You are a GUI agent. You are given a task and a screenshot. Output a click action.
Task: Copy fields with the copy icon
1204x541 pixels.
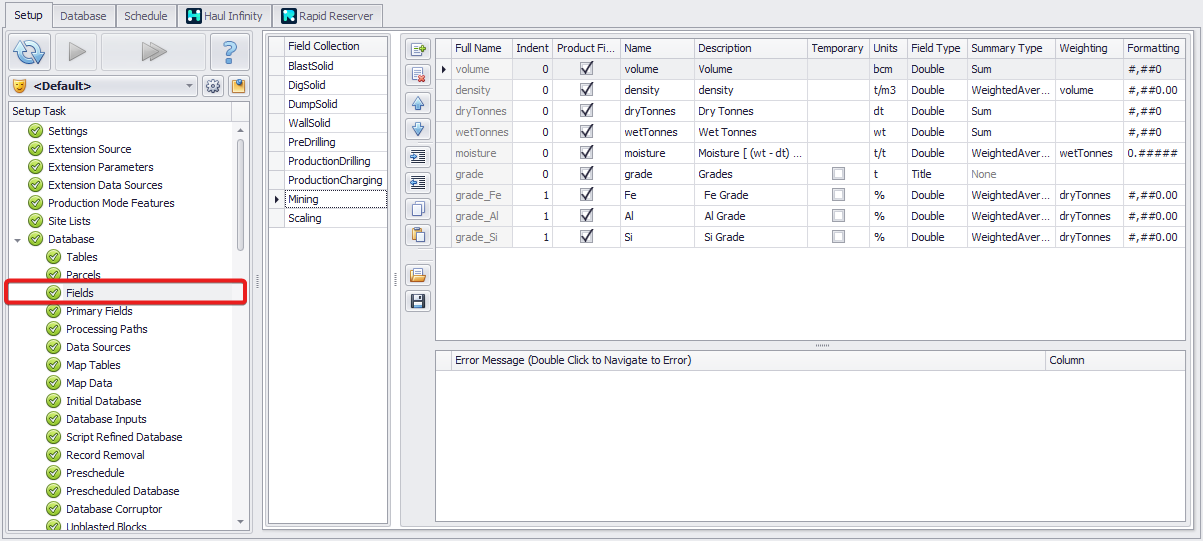click(x=418, y=209)
